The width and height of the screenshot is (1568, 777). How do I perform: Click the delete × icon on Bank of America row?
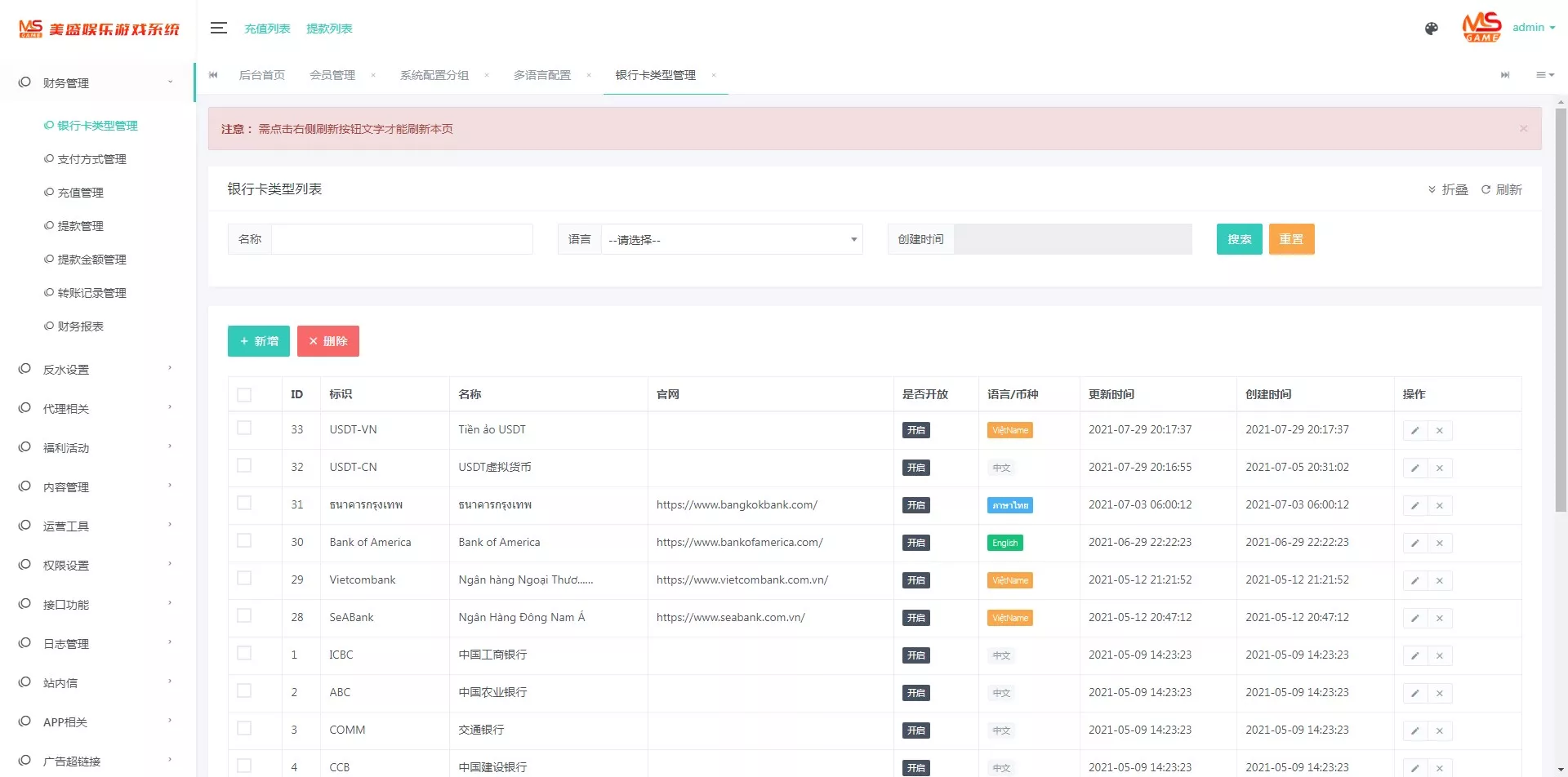(x=1440, y=543)
